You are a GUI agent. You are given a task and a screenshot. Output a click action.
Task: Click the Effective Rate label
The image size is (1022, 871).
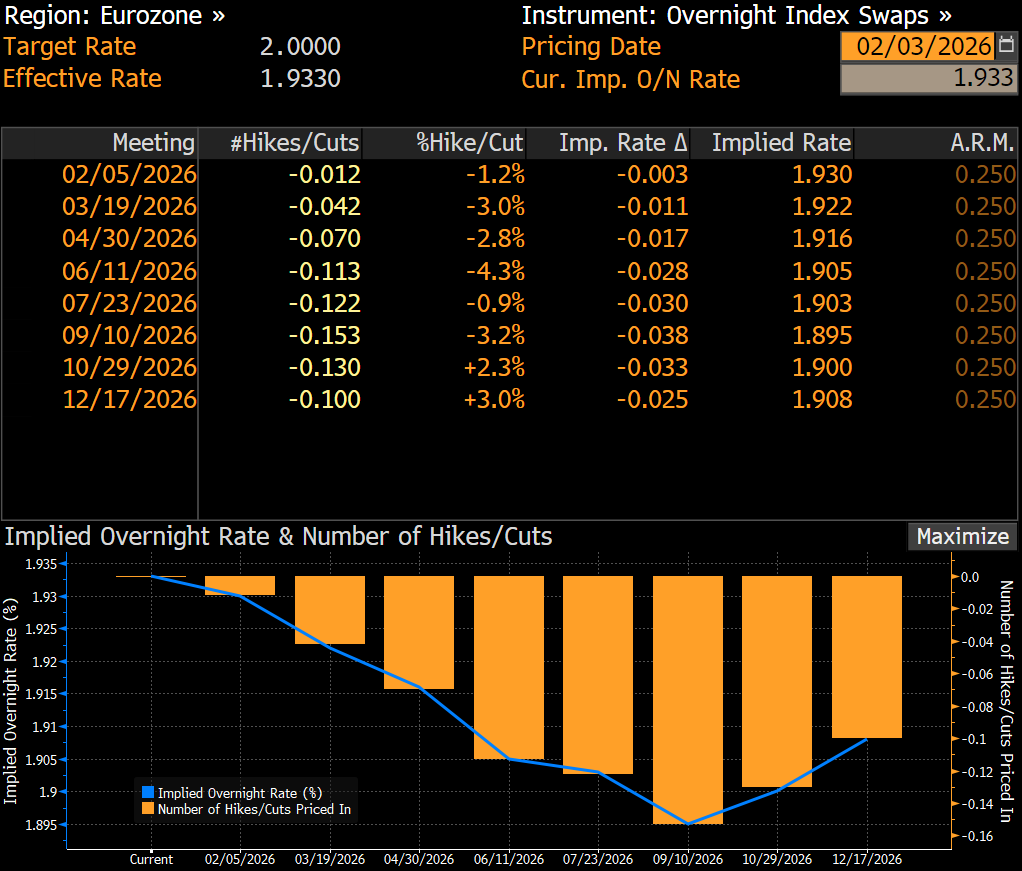pyautogui.click(x=82, y=78)
